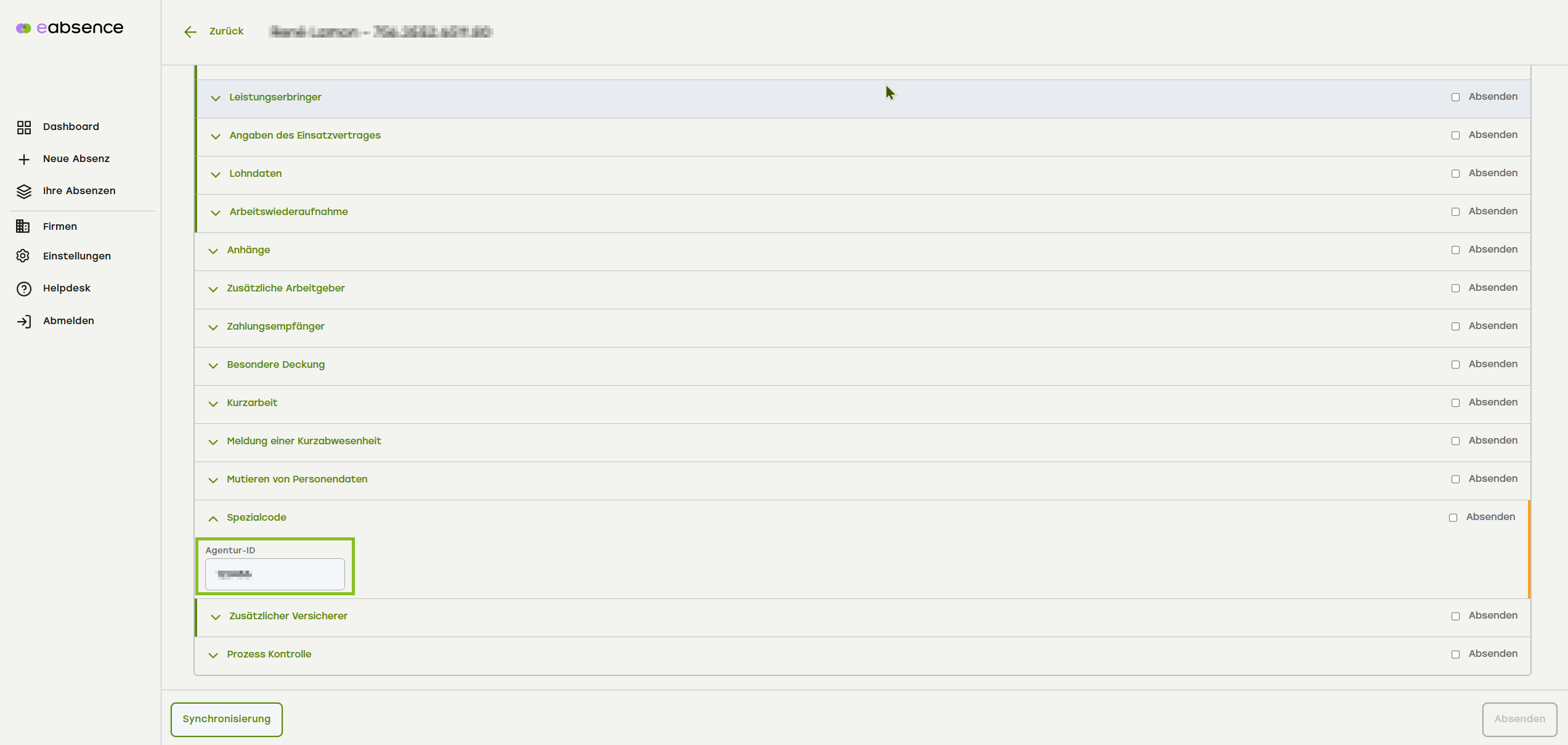The height and width of the screenshot is (745, 1568).
Task: Click the Helpdesk question mark icon
Action: coord(24,289)
